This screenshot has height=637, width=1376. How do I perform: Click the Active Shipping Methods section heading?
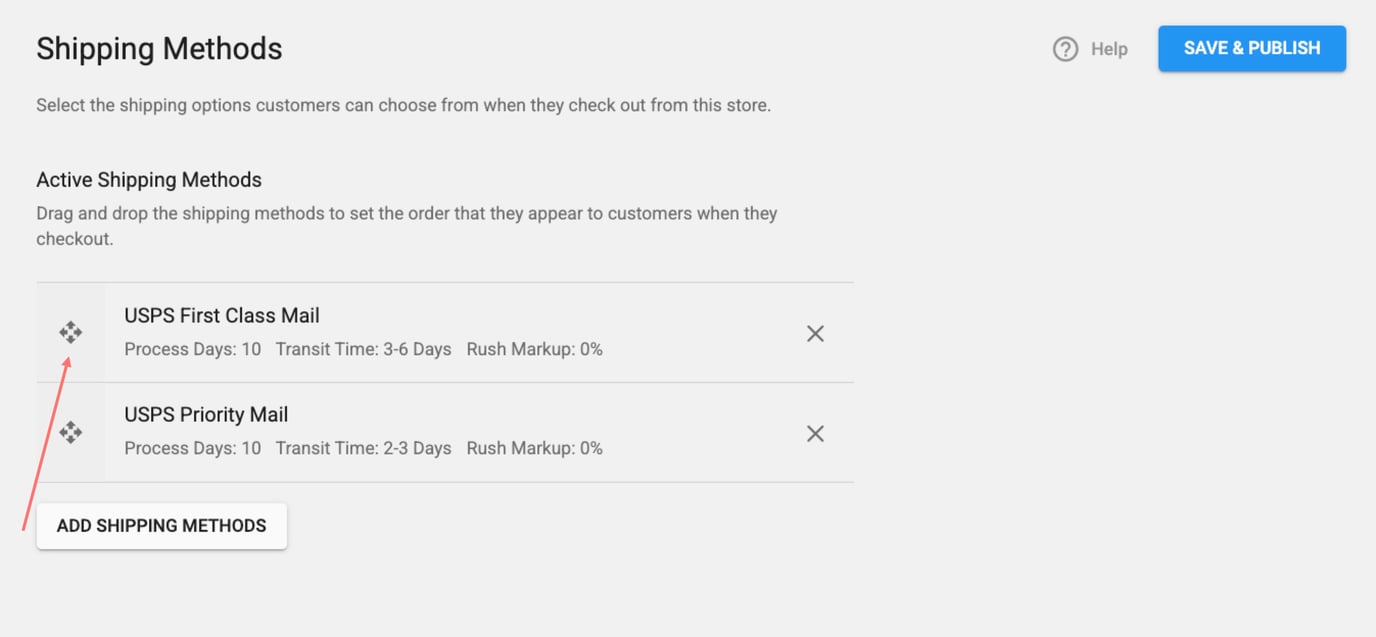(x=149, y=180)
